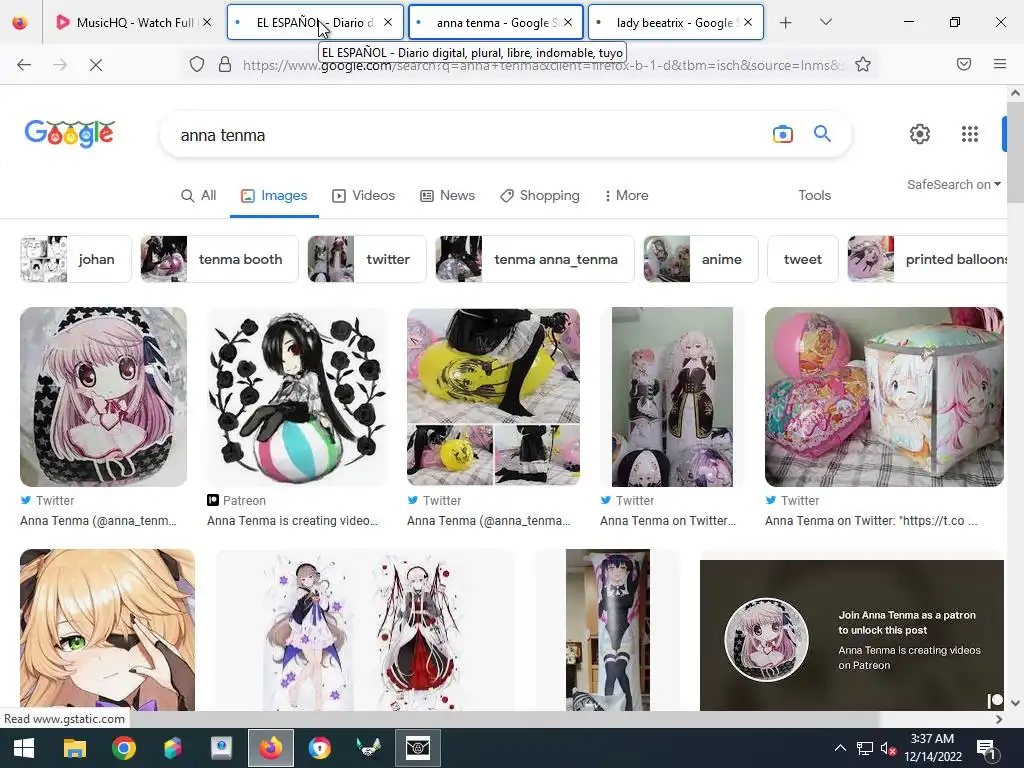
Task: Filter images by 'tenma anna_tenma' chip
Action: 535,259
